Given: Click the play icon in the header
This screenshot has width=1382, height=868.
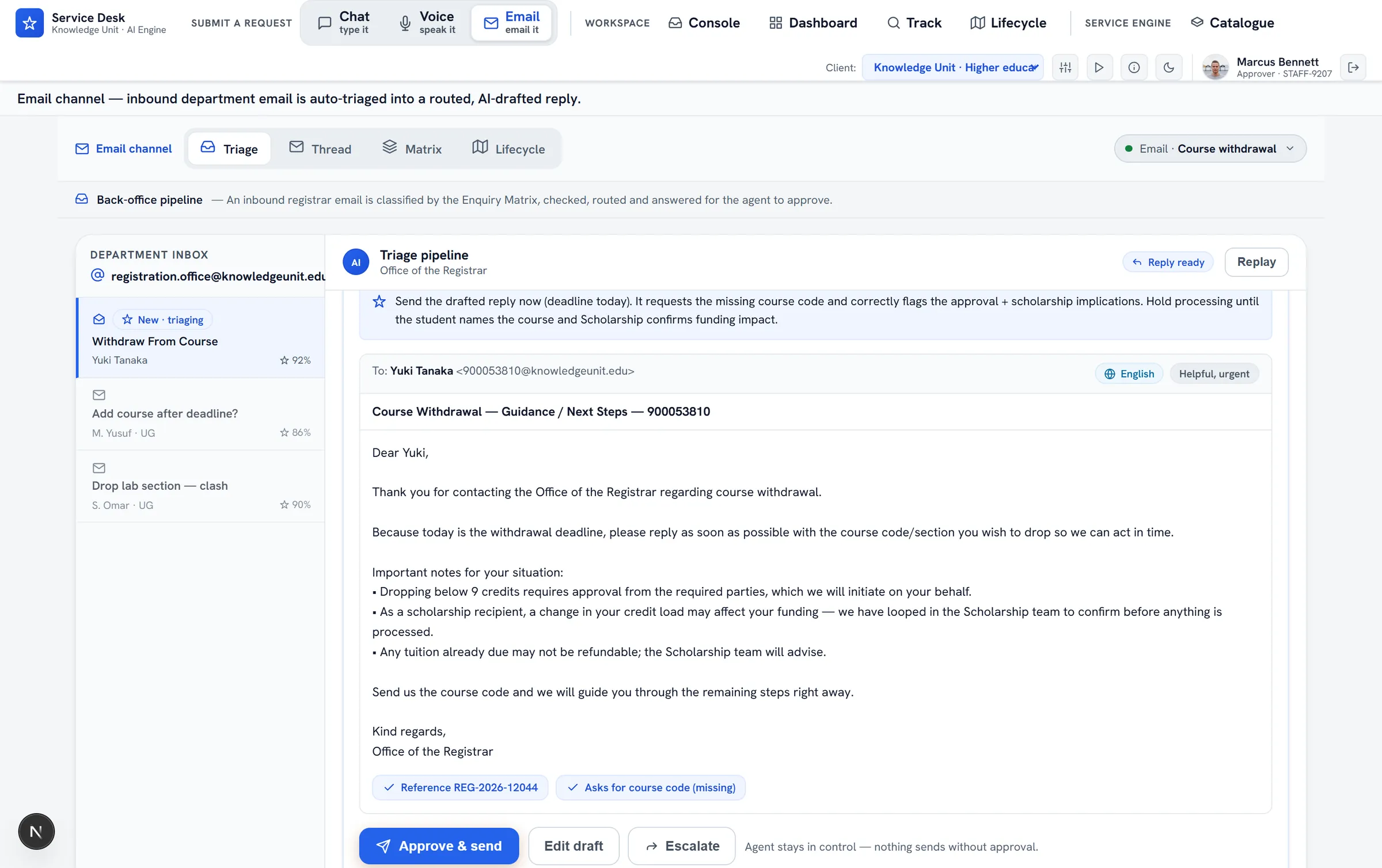Looking at the screenshot, I should [x=1099, y=67].
